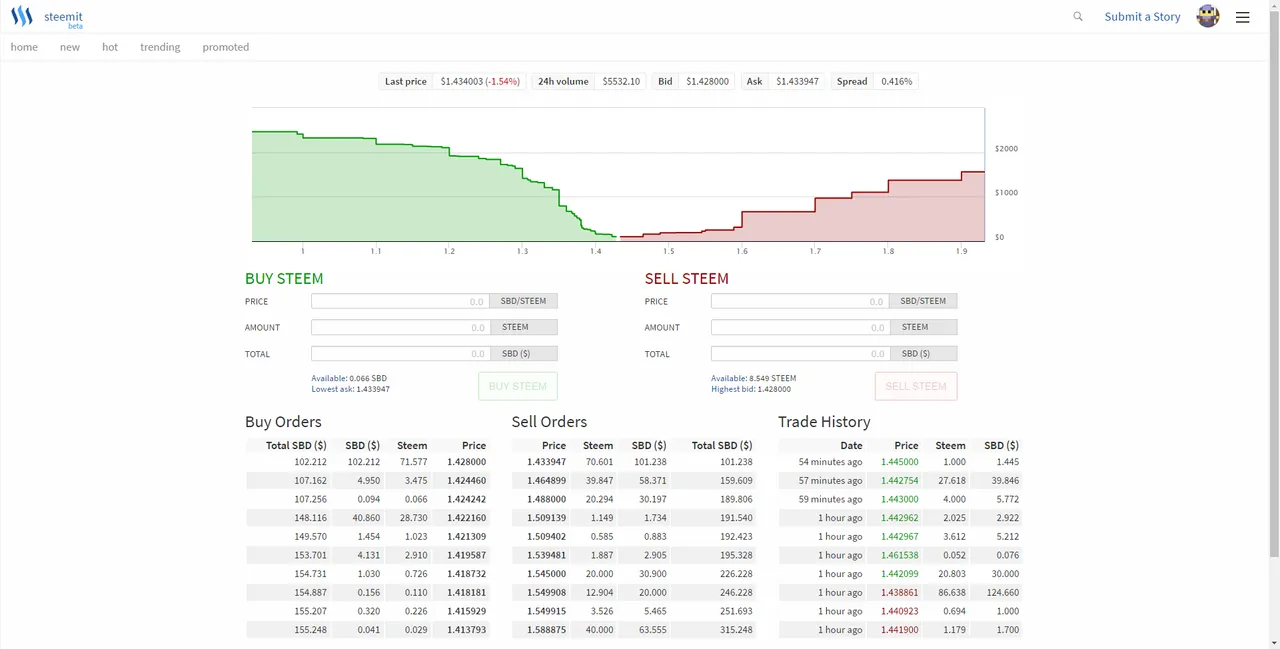Viewport: 1280px width, 649px height.
Task: Select buy order priced 1.428000
Action: [x=367, y=462]
